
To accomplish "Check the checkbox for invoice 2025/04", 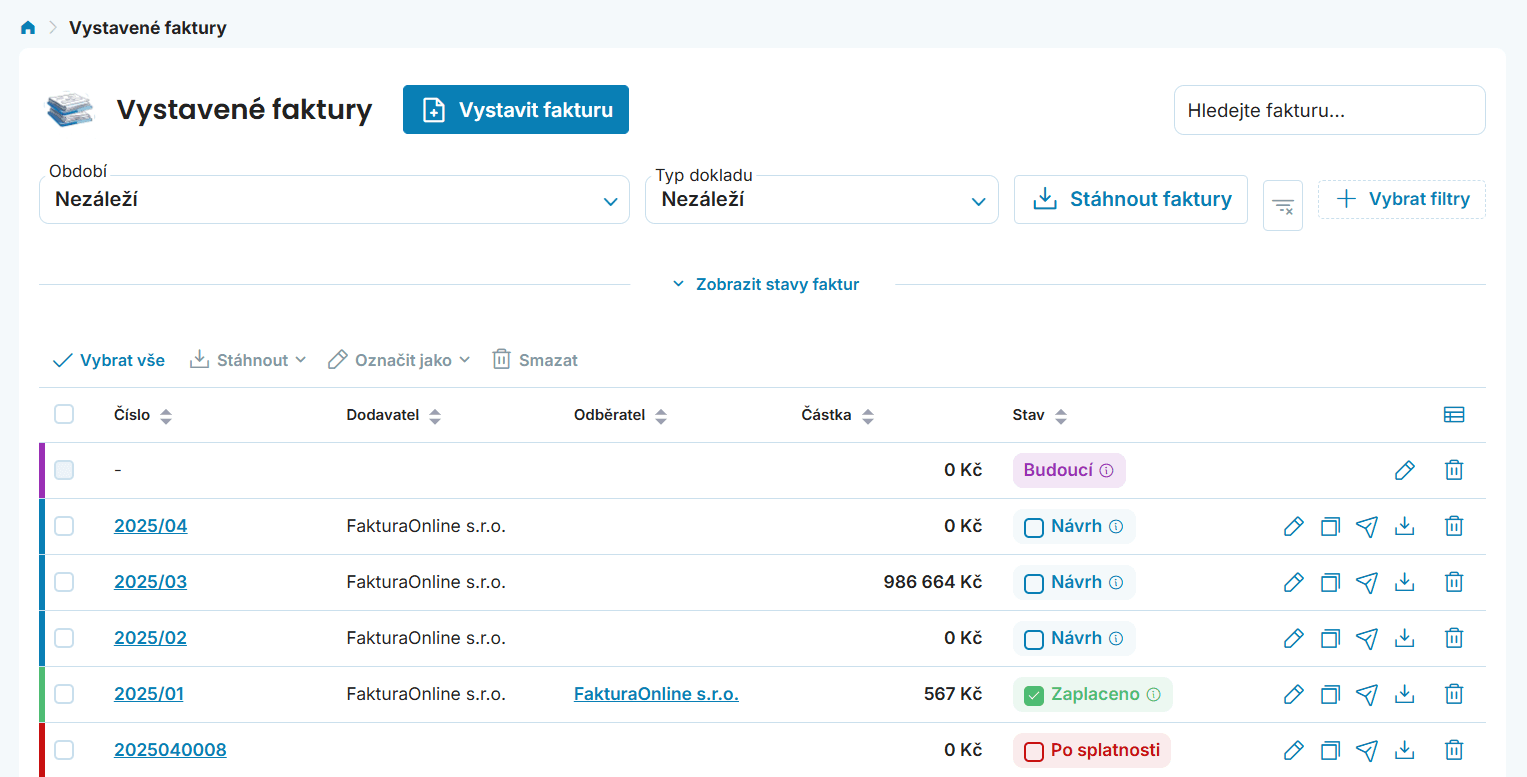I will [x=64, y=526].
